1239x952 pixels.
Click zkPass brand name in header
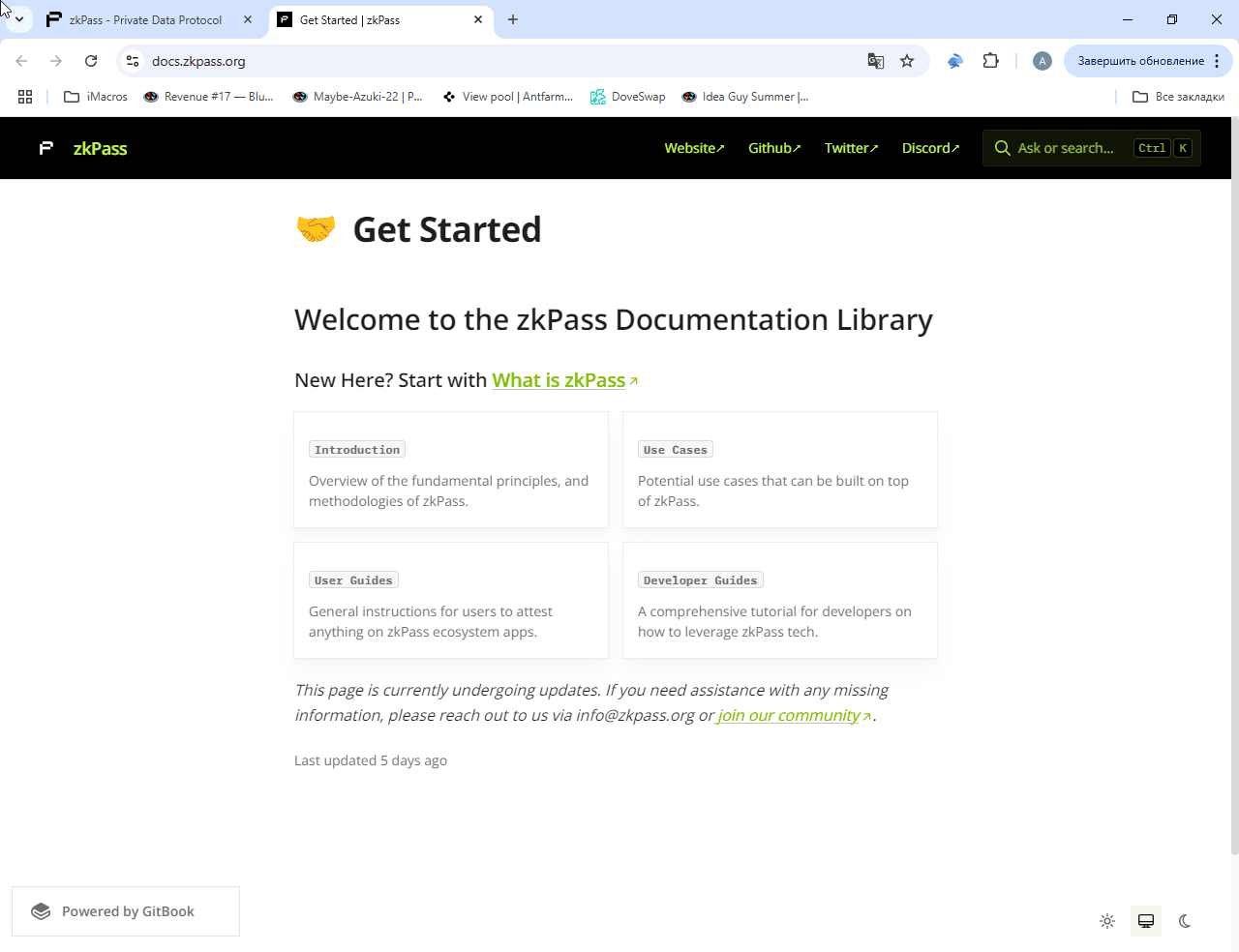pyautogui.click(x=100, y=148)
